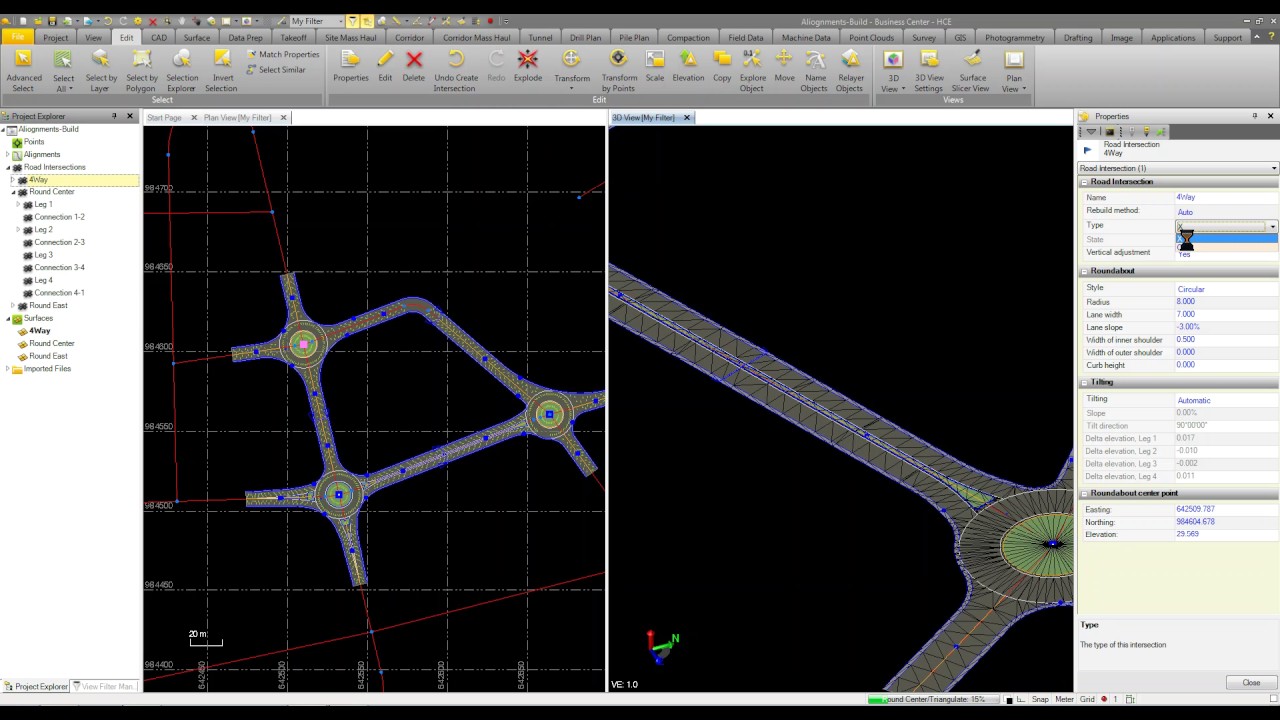
Task: Switch to Plan View [My Filter] tab
Action: (x=238, y=118)
